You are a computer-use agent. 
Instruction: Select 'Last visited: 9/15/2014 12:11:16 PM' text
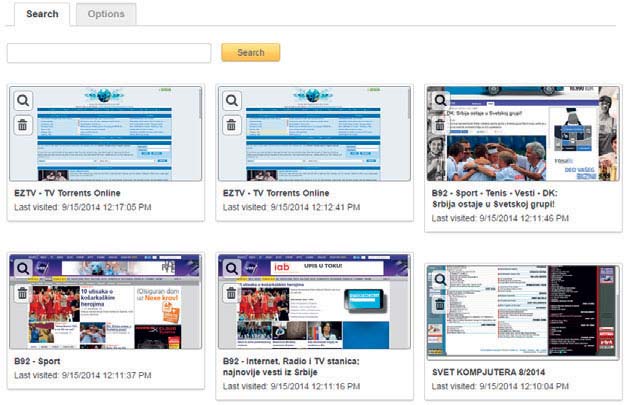click(291, 386)
